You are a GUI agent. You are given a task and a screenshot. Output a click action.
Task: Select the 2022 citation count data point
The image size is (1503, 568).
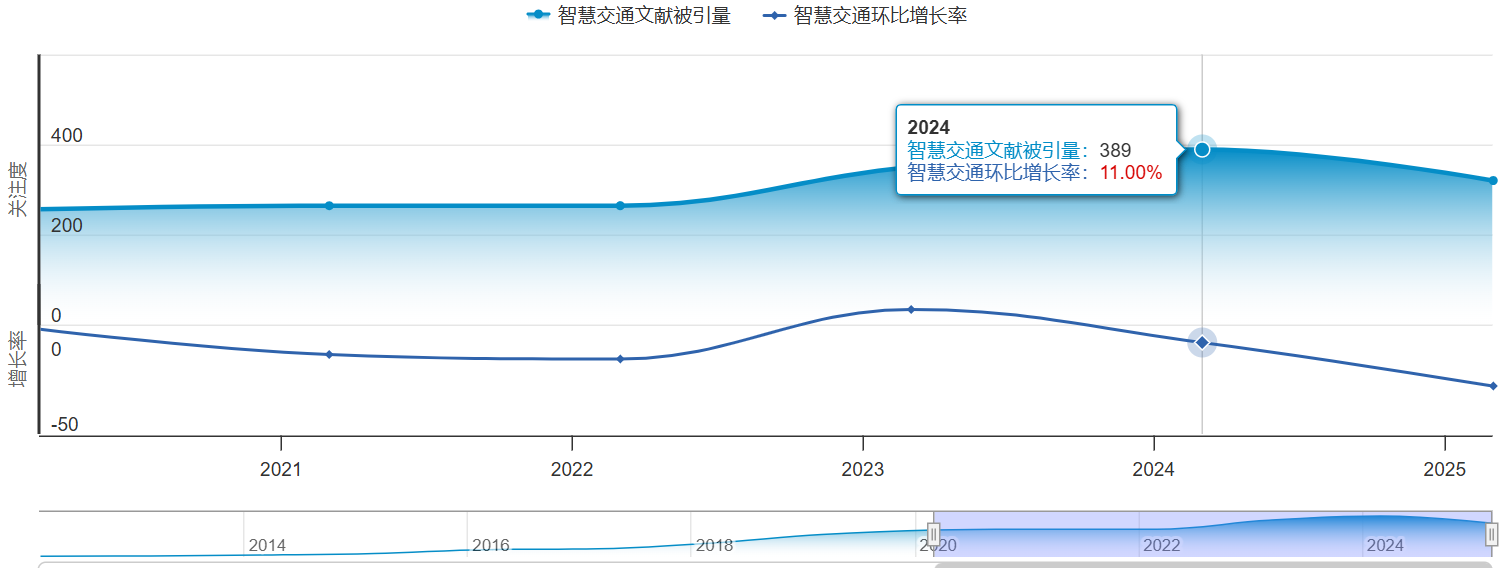click(620, 206)
